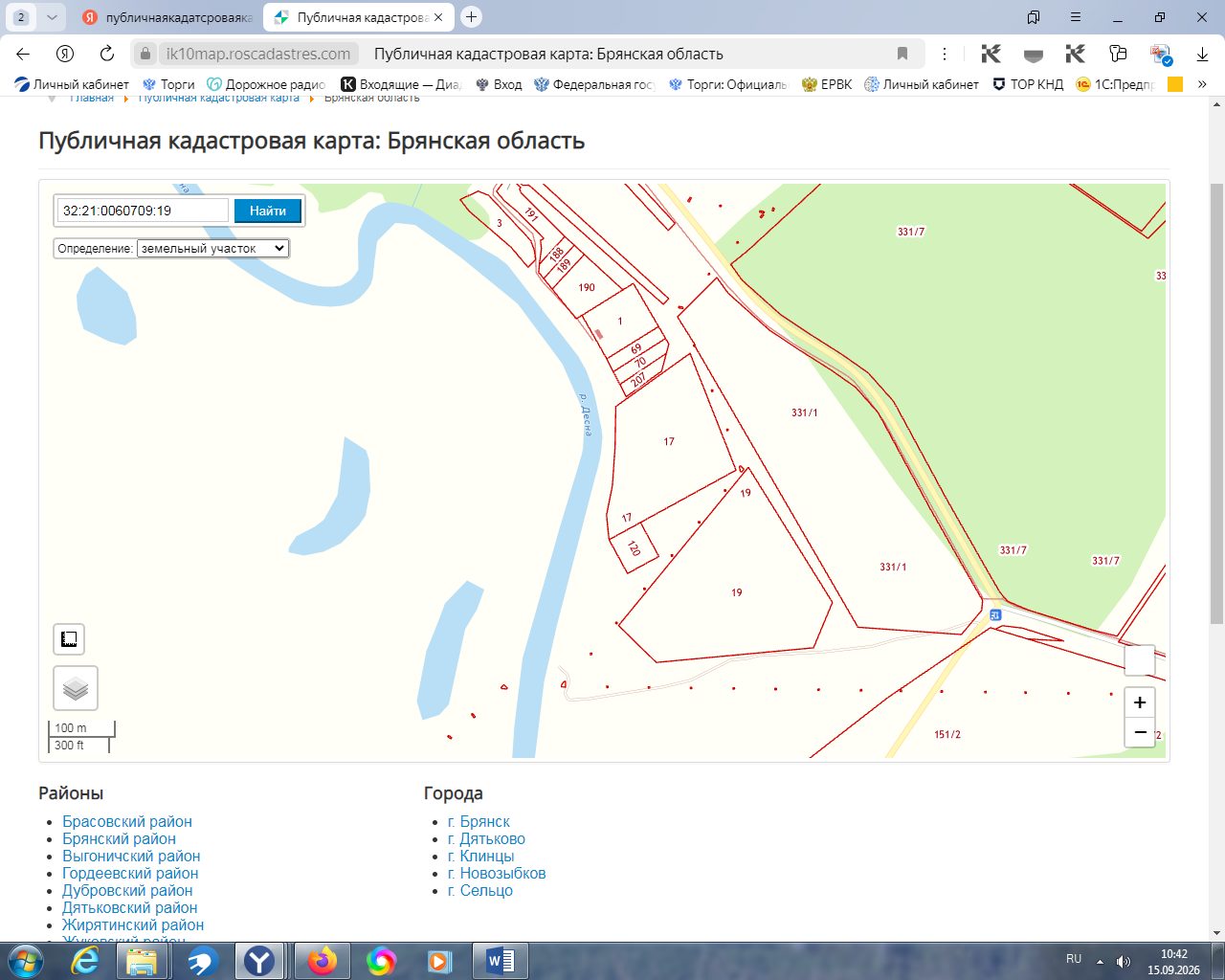Activate the map measurement ruler tool
This screenshot has height=980, width=1225.
click(69, 639)
